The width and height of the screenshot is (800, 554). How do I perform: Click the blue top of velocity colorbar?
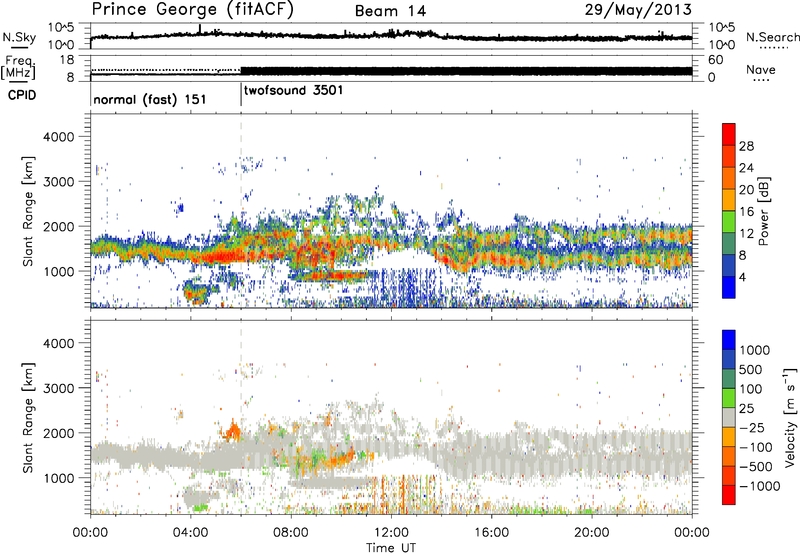729,340
